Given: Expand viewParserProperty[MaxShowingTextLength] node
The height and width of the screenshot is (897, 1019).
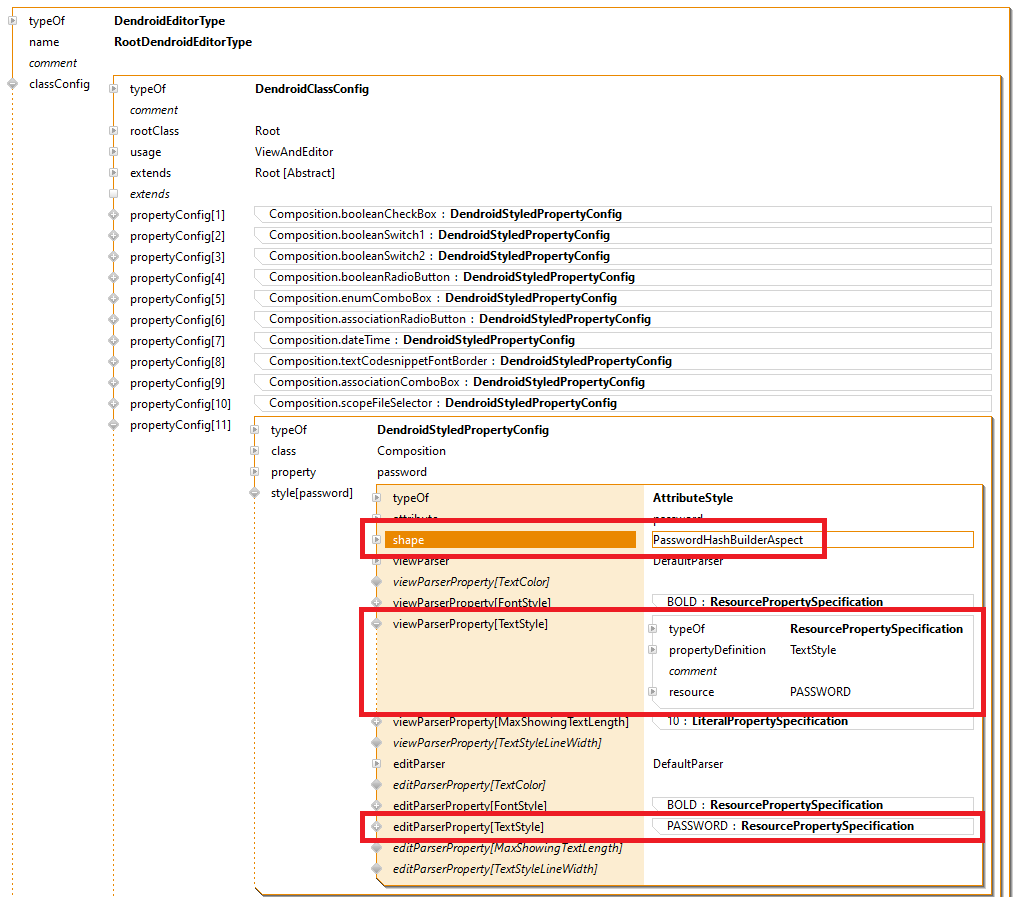Looking at the screenshot, I should [377, 722].
